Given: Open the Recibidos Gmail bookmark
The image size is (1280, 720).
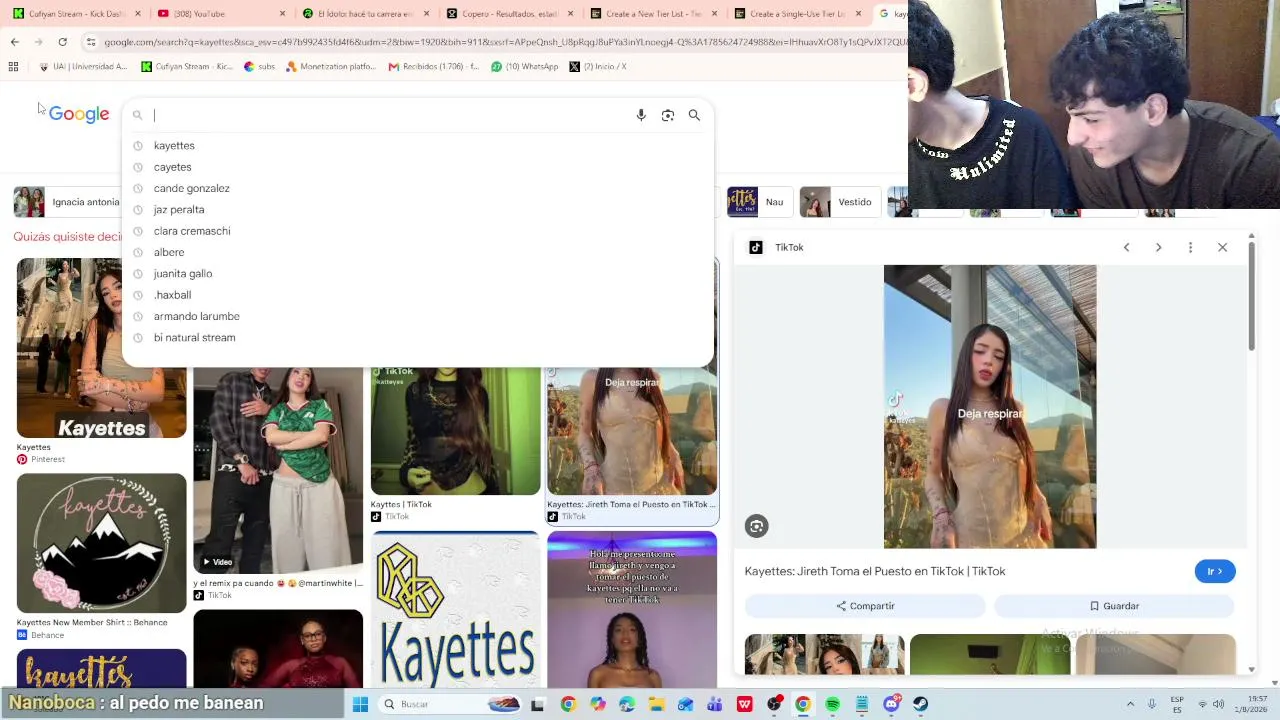Looking at the screenshot, I should (x=434, y=67).
